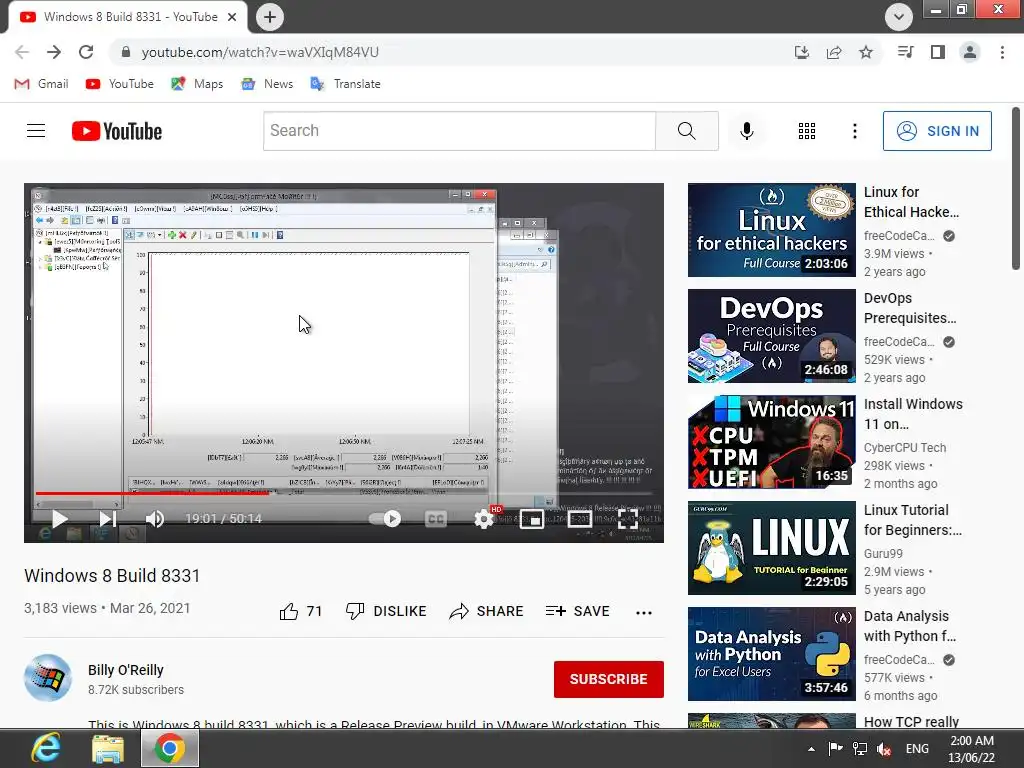Viewport: 1024px width, 768px height.
Task: Open the taskbar clock and date
Action: tap(972, 749)
